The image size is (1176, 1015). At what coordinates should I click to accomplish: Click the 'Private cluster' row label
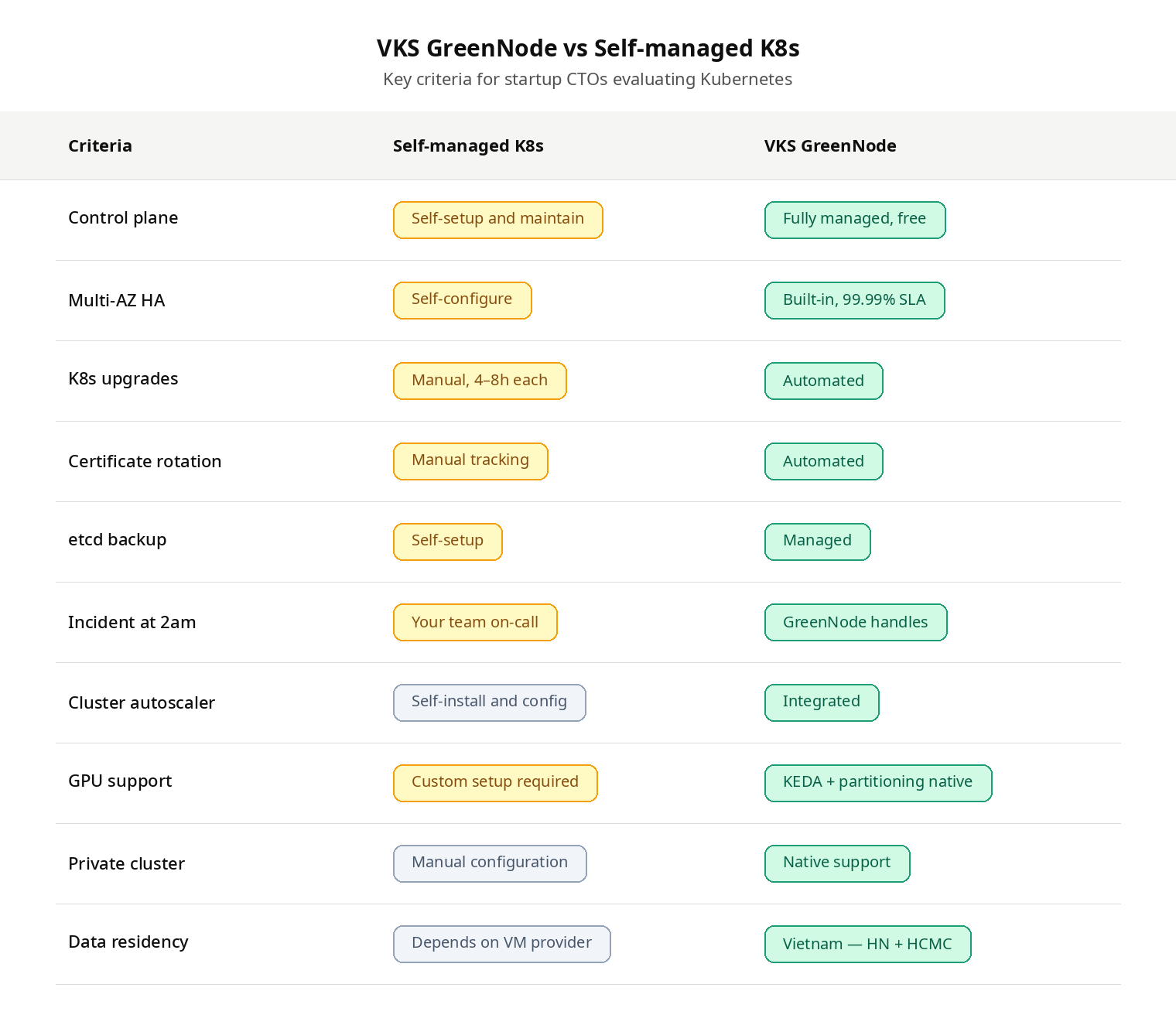(x=126, y=863)
